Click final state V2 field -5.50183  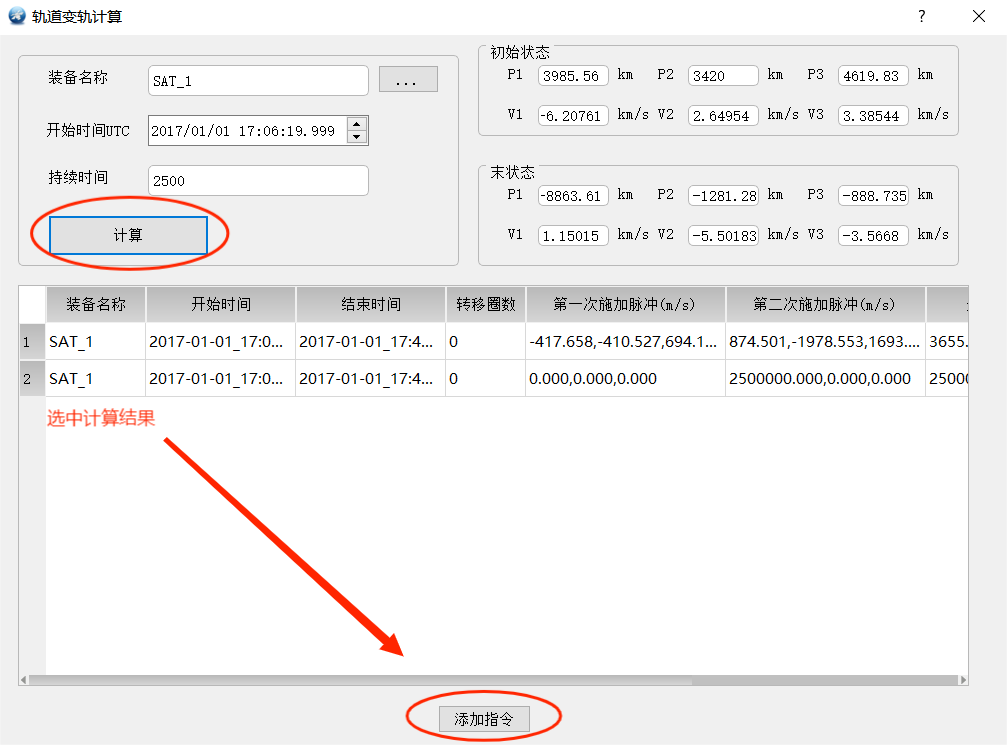[x=723, y=236]
